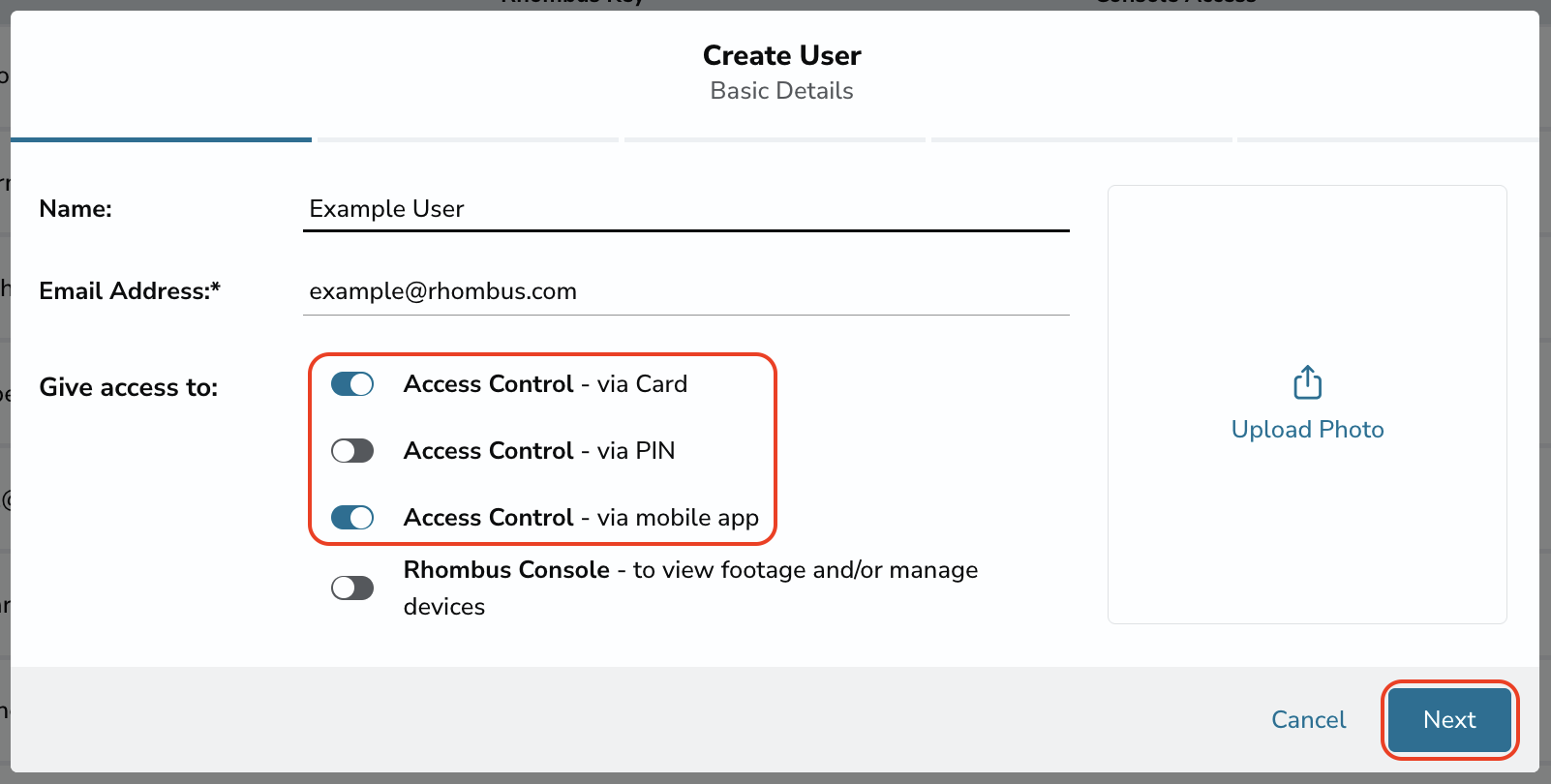The height and width of the screenshot is (784, 1551).
Task: Select the first highlighted progress step bar
Action: [161, 139]
